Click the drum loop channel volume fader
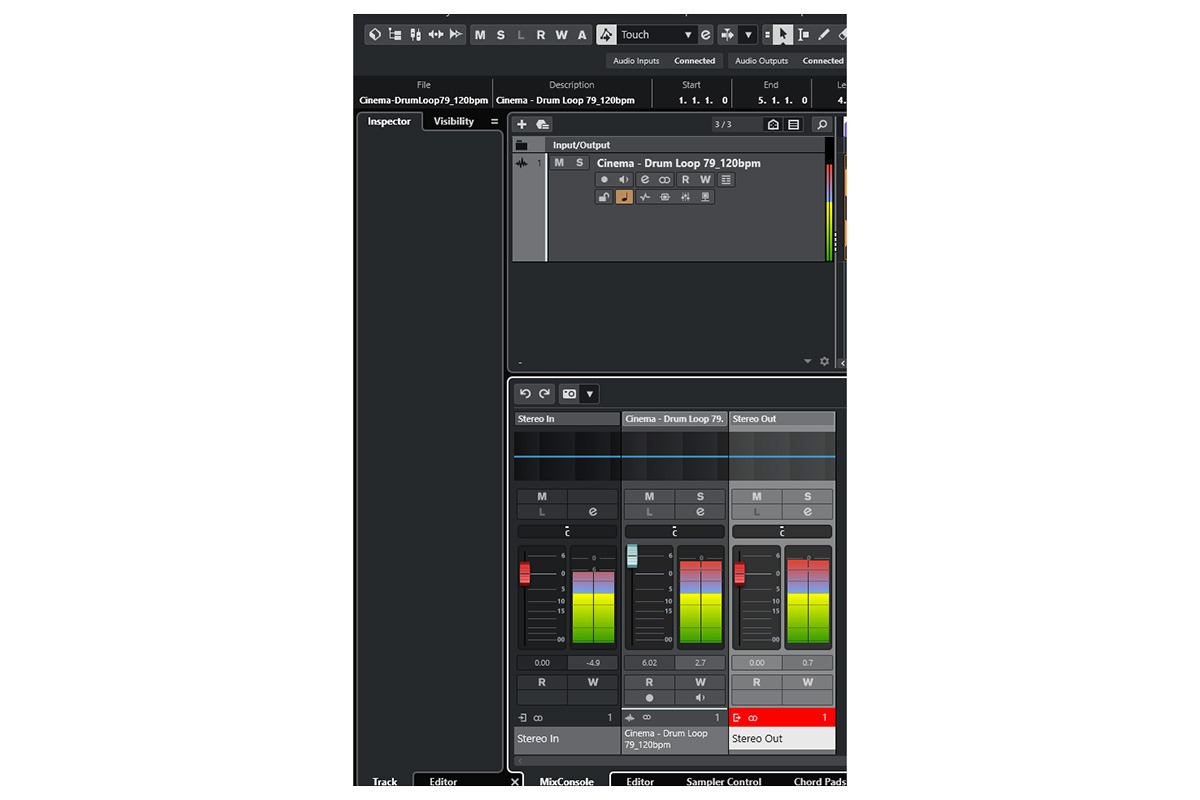Image resolution: width=1200 pixels, height=800 pixels. click(x=632, y=556)
